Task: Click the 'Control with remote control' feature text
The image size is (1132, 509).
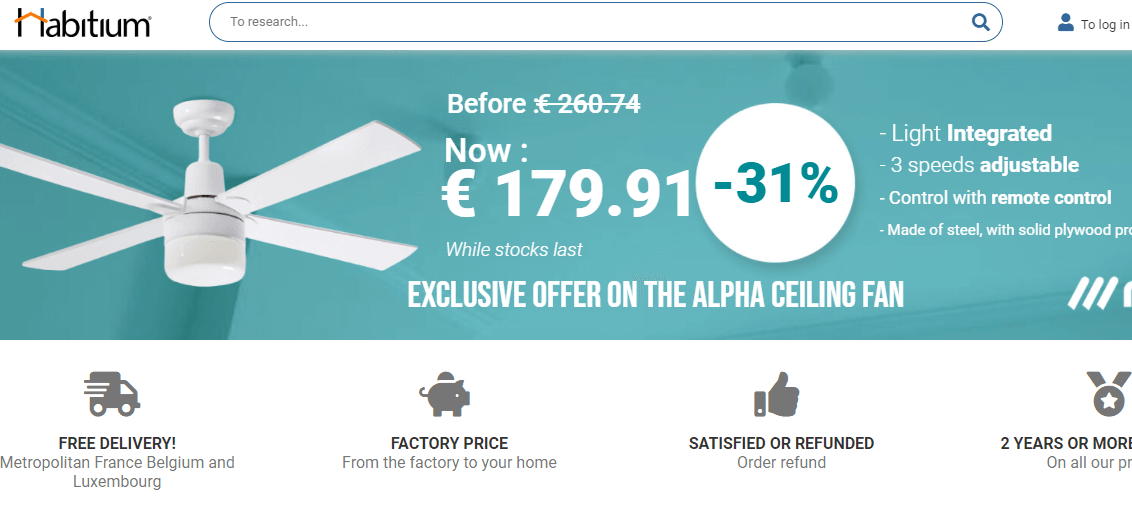Action: 995,198
